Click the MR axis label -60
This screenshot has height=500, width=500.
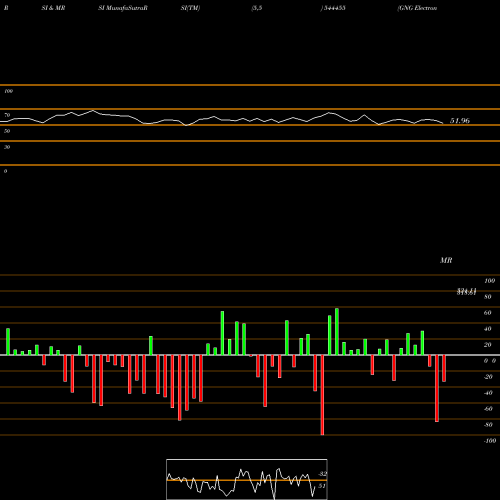488,409
